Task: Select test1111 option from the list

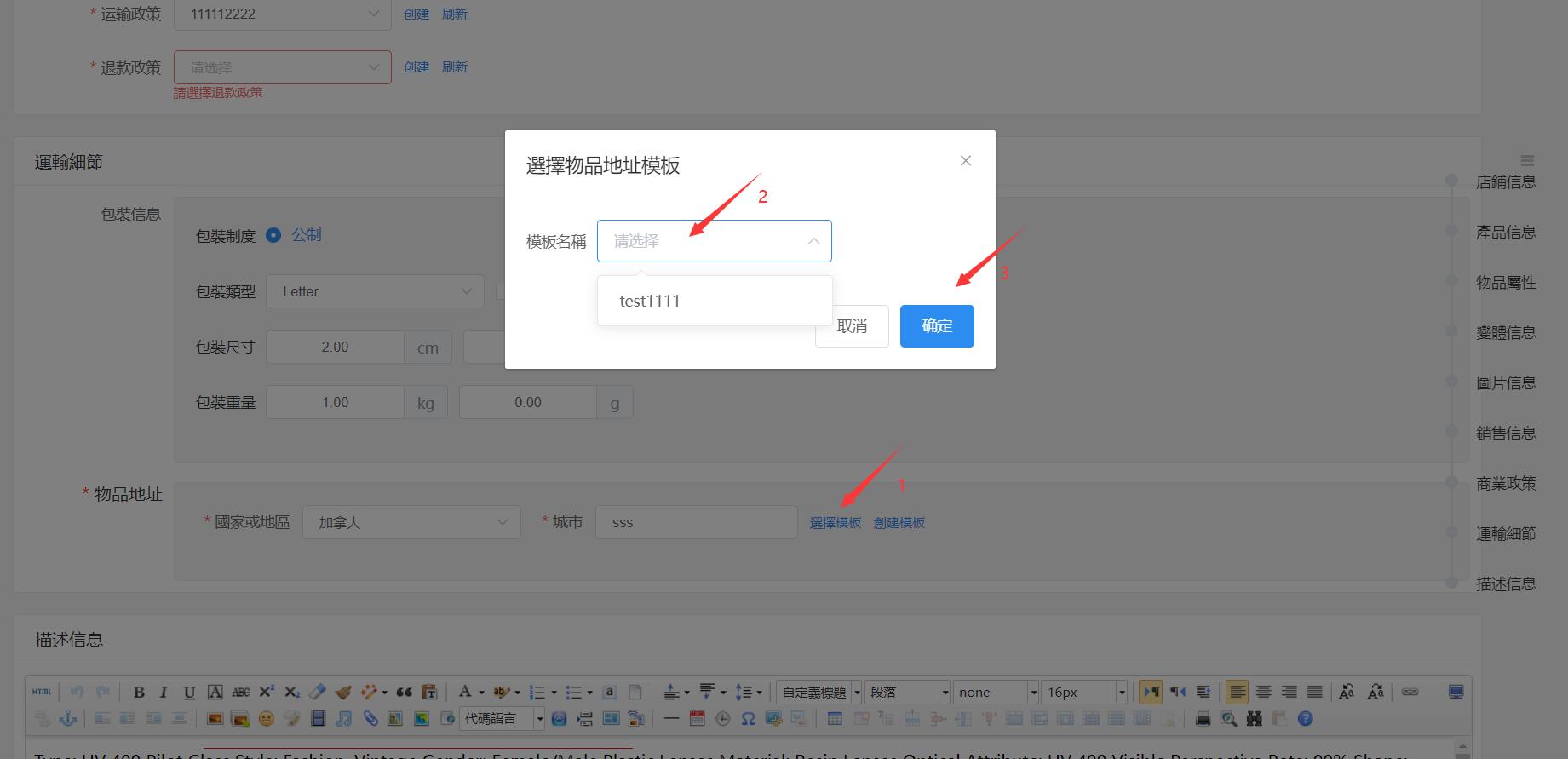Action: pos(650,301)
